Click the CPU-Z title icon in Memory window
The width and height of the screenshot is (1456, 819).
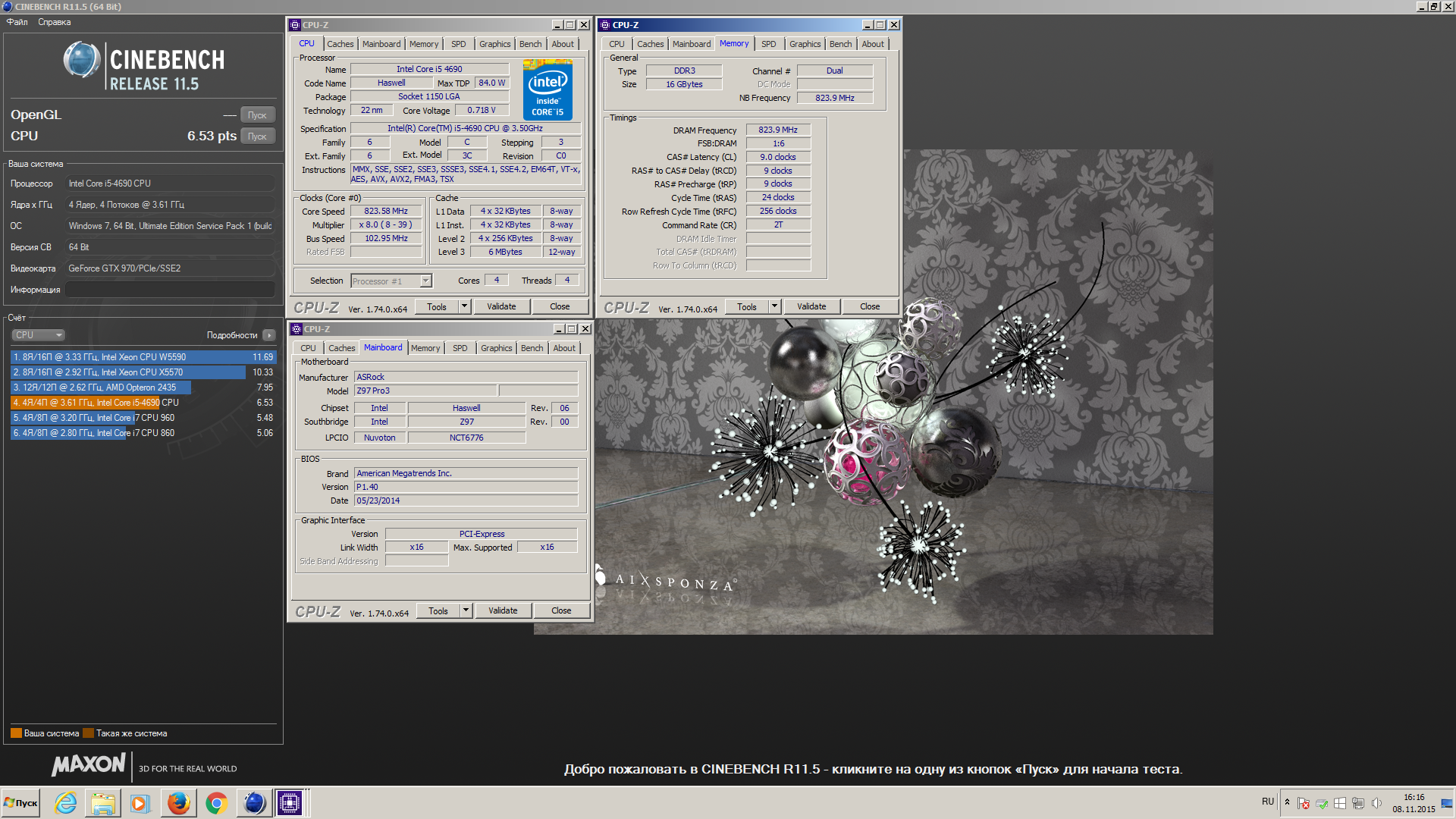click(605, 25)
